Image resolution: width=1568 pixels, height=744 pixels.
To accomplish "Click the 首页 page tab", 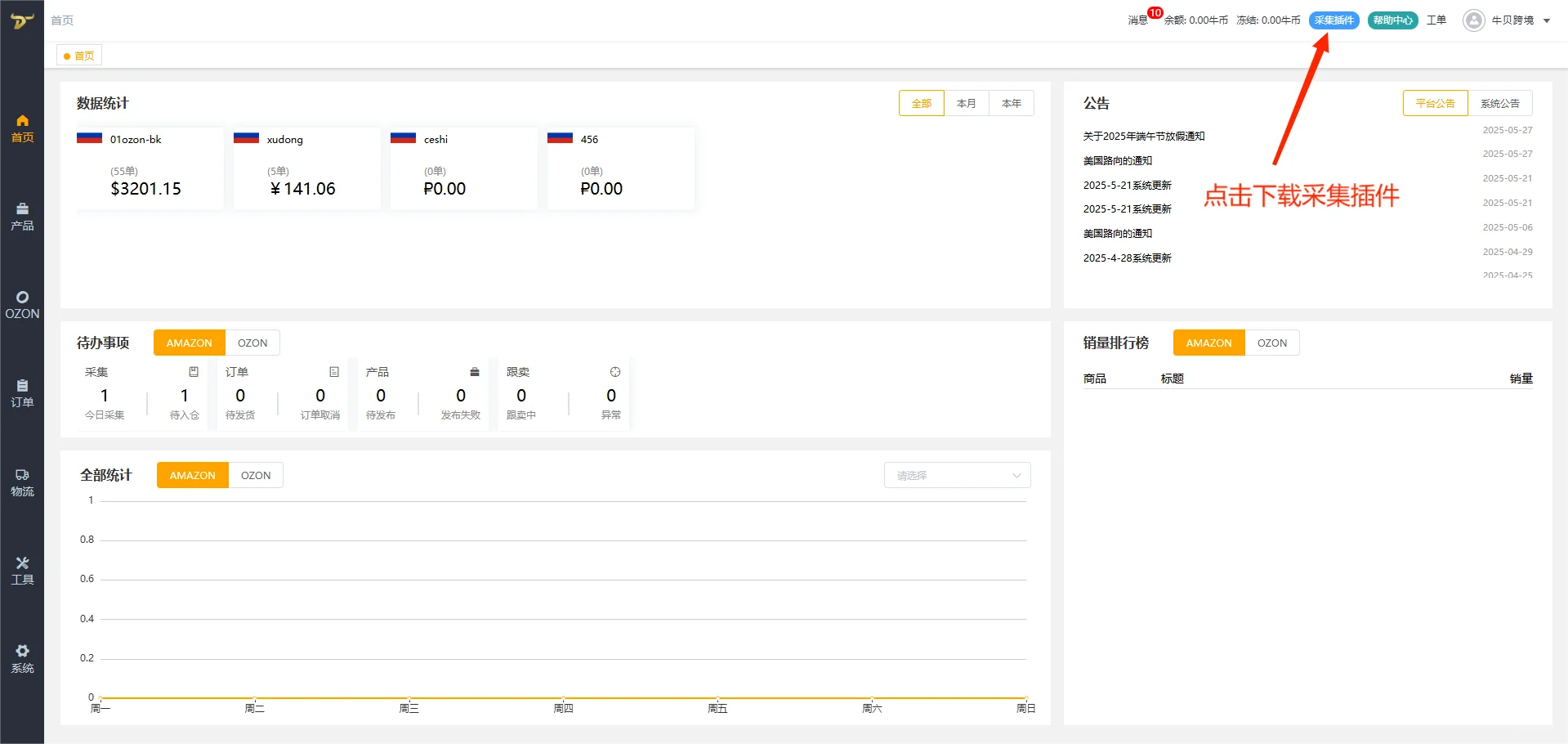I will 79,56.
